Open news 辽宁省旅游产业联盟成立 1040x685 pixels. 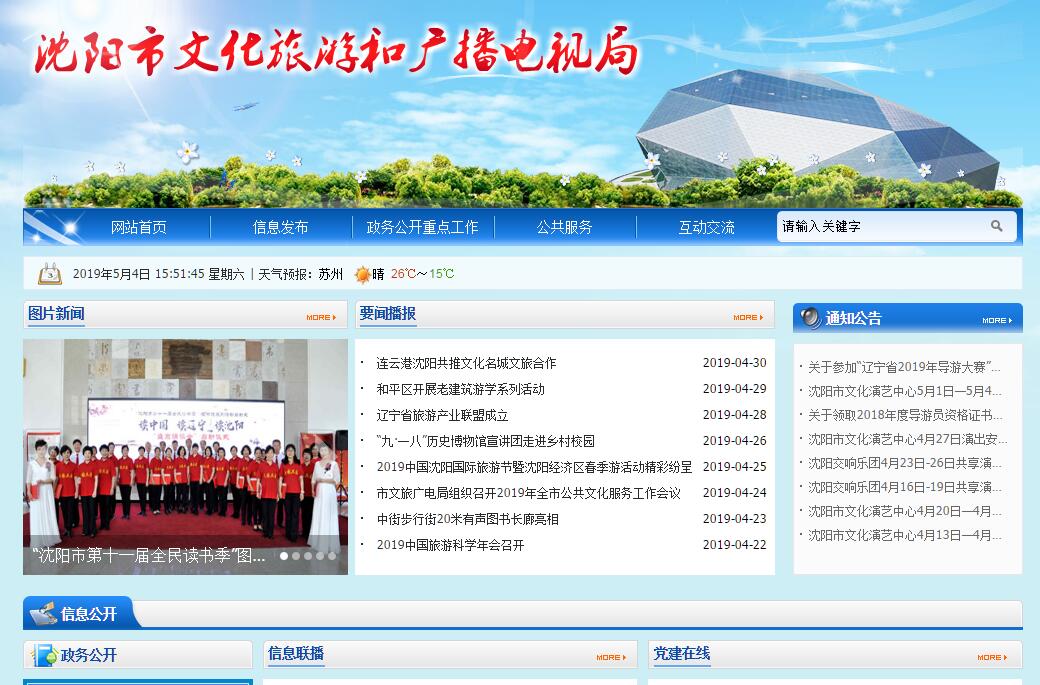coord(442,415)
